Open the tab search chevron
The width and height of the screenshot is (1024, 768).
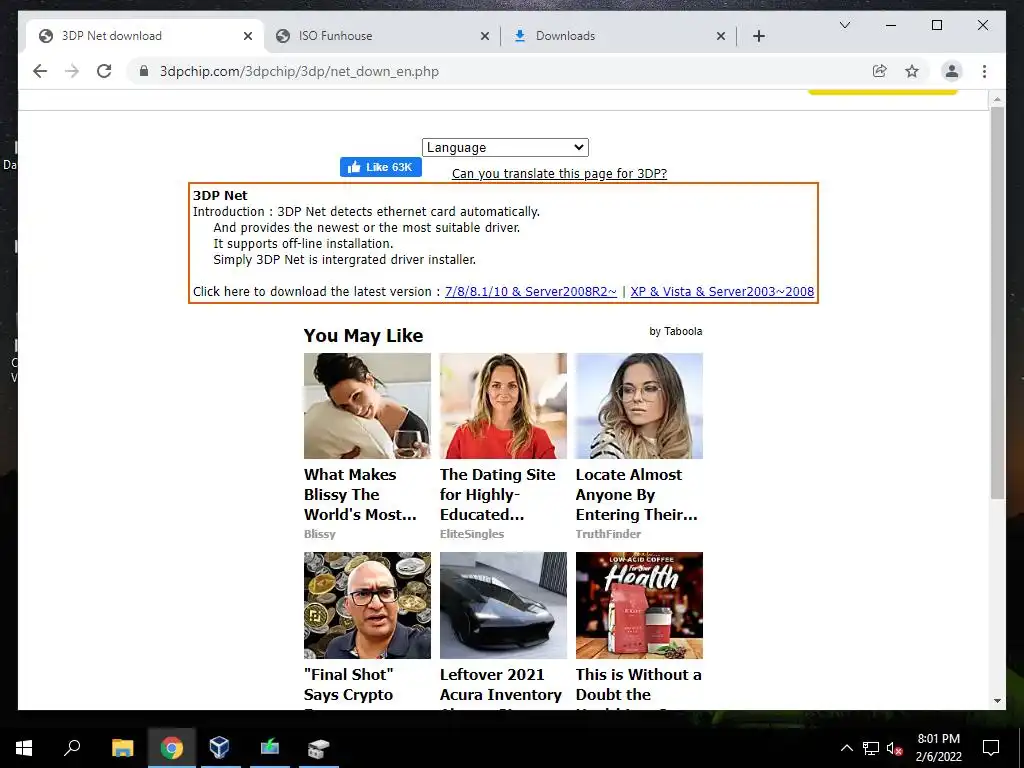(x=844, y=25)
